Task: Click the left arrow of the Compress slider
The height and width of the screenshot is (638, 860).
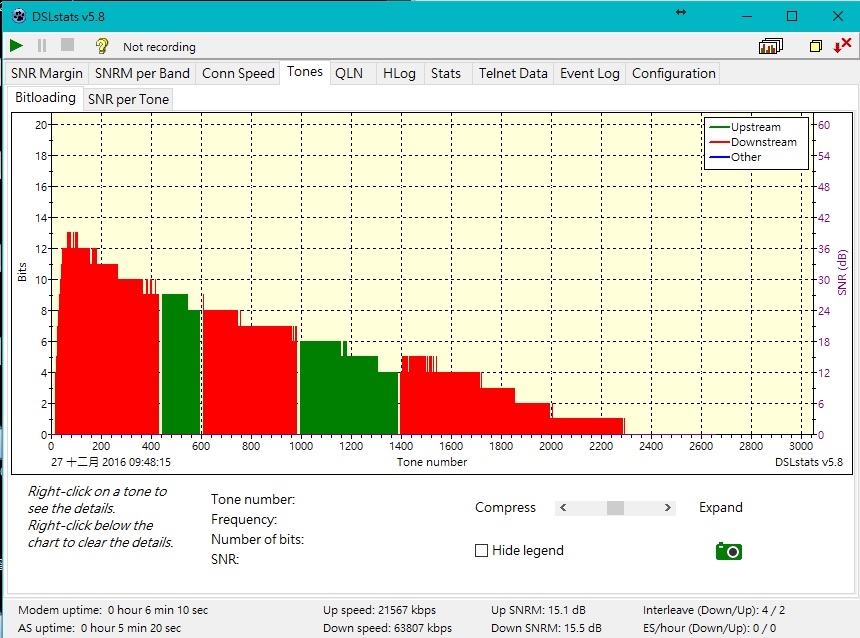Action: click(563, 507)
